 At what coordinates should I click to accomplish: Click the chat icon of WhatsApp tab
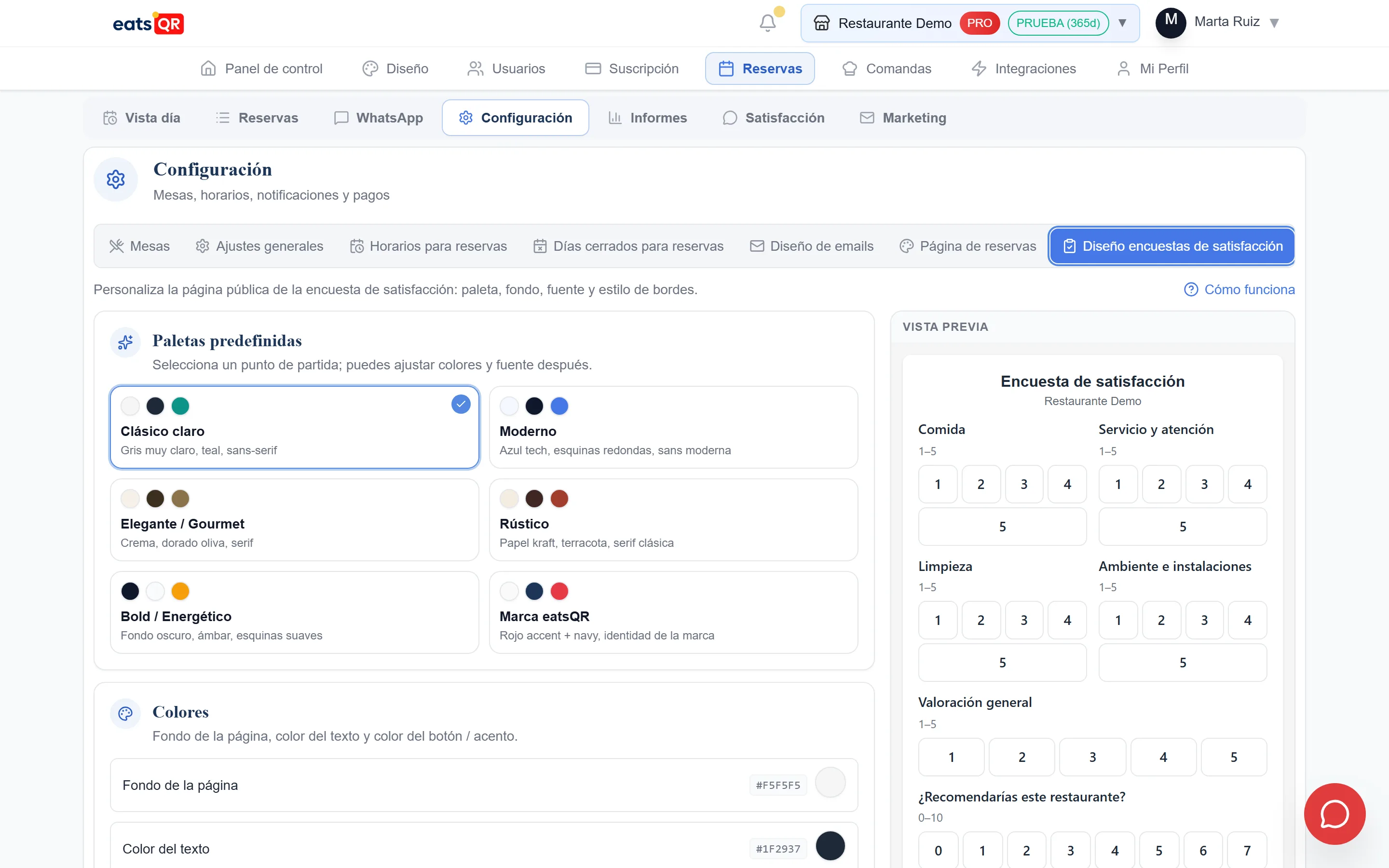click(x=341, y=118)
